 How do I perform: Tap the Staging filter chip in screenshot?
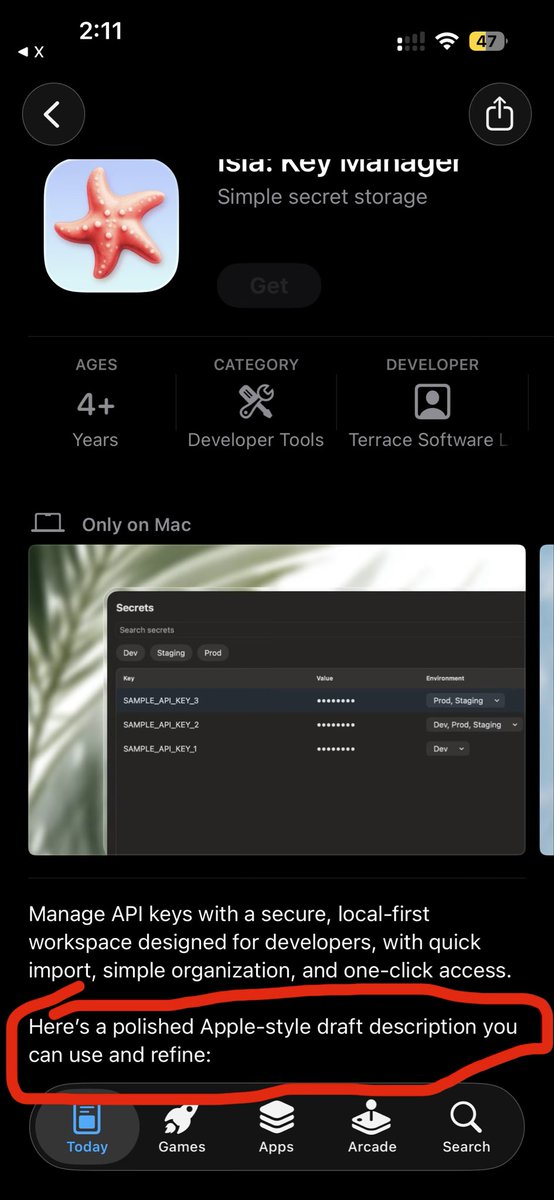[x=171, y=652]
